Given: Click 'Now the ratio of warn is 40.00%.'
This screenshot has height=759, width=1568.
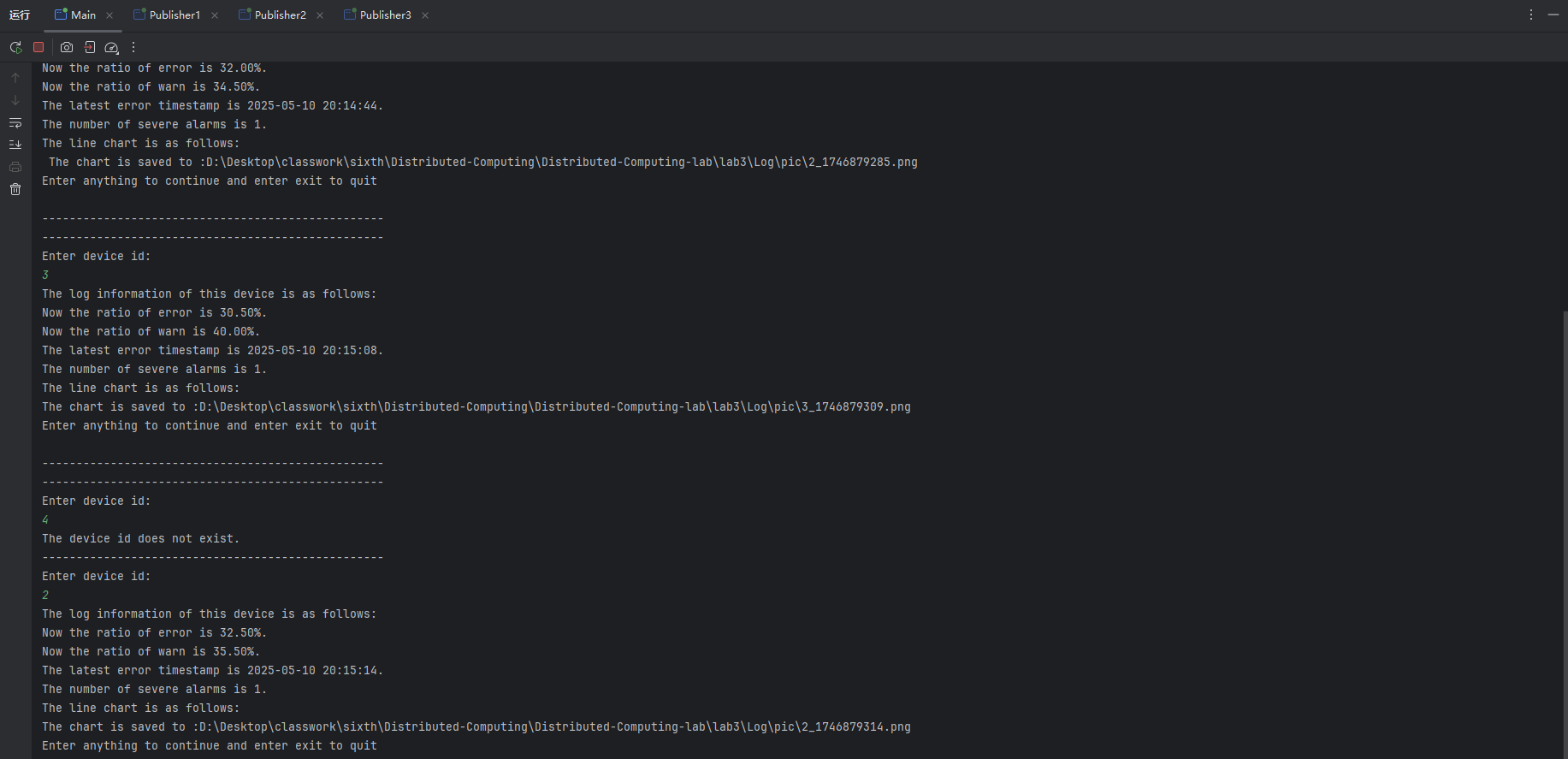Looking at the screenshot, I should coord(151,332).
